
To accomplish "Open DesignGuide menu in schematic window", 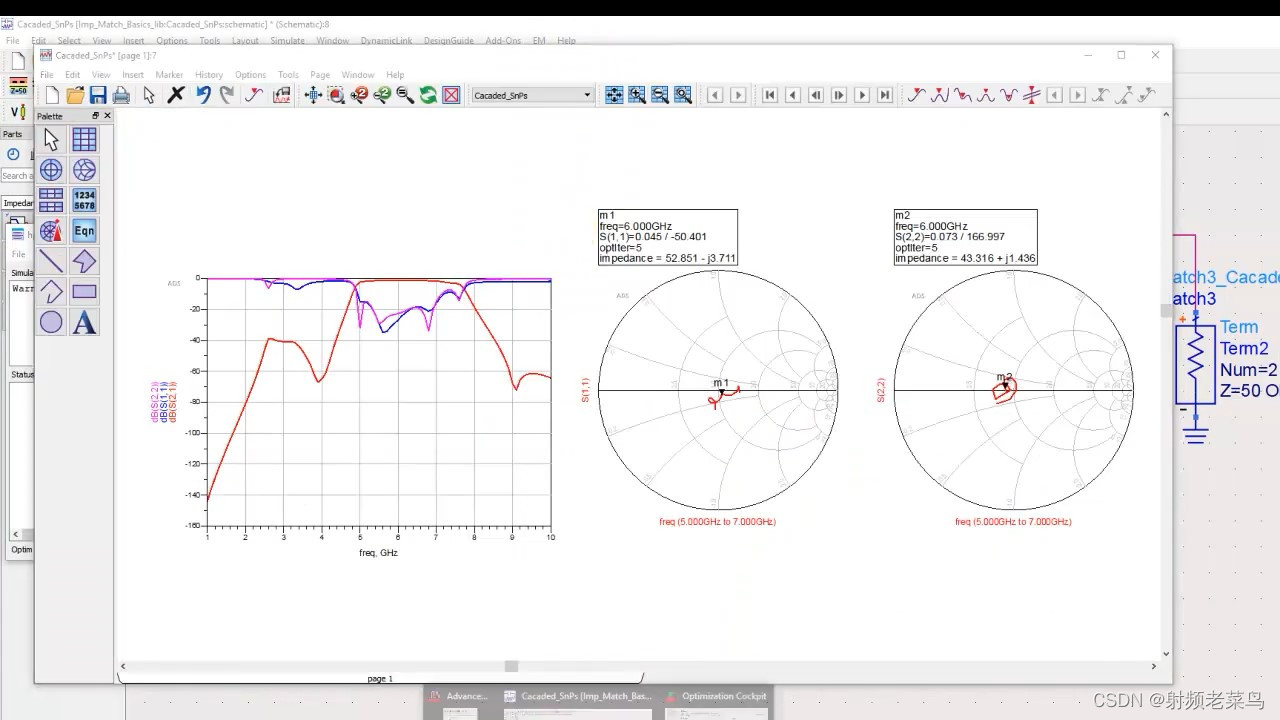I will [448, 41].
